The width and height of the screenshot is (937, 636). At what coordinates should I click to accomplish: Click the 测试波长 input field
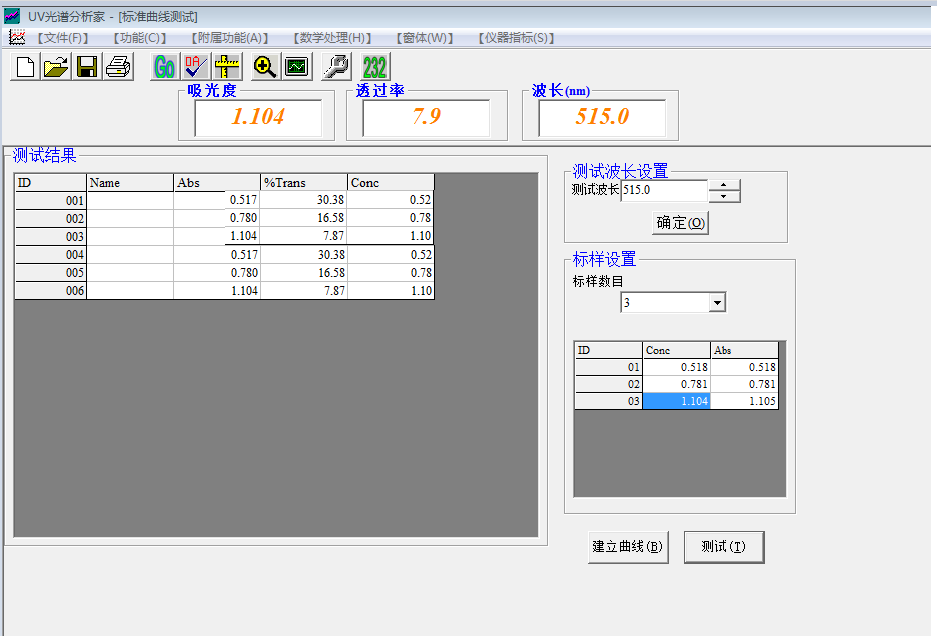[664, 190]
